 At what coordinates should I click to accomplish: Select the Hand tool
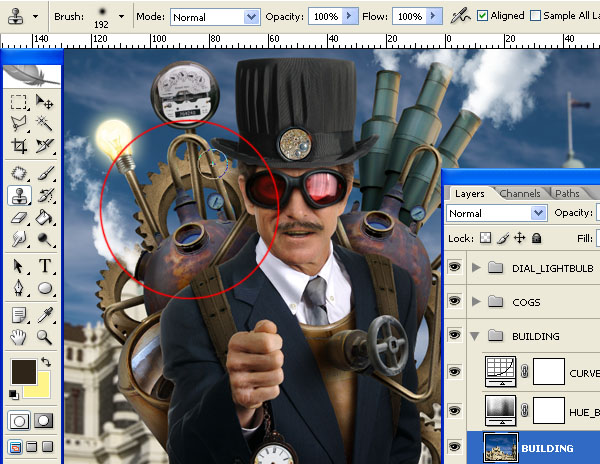18,337
